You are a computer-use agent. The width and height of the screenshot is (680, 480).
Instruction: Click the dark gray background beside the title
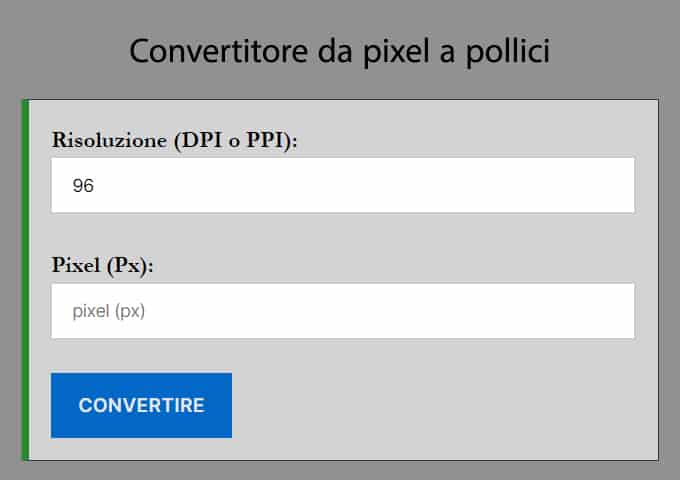620,50
